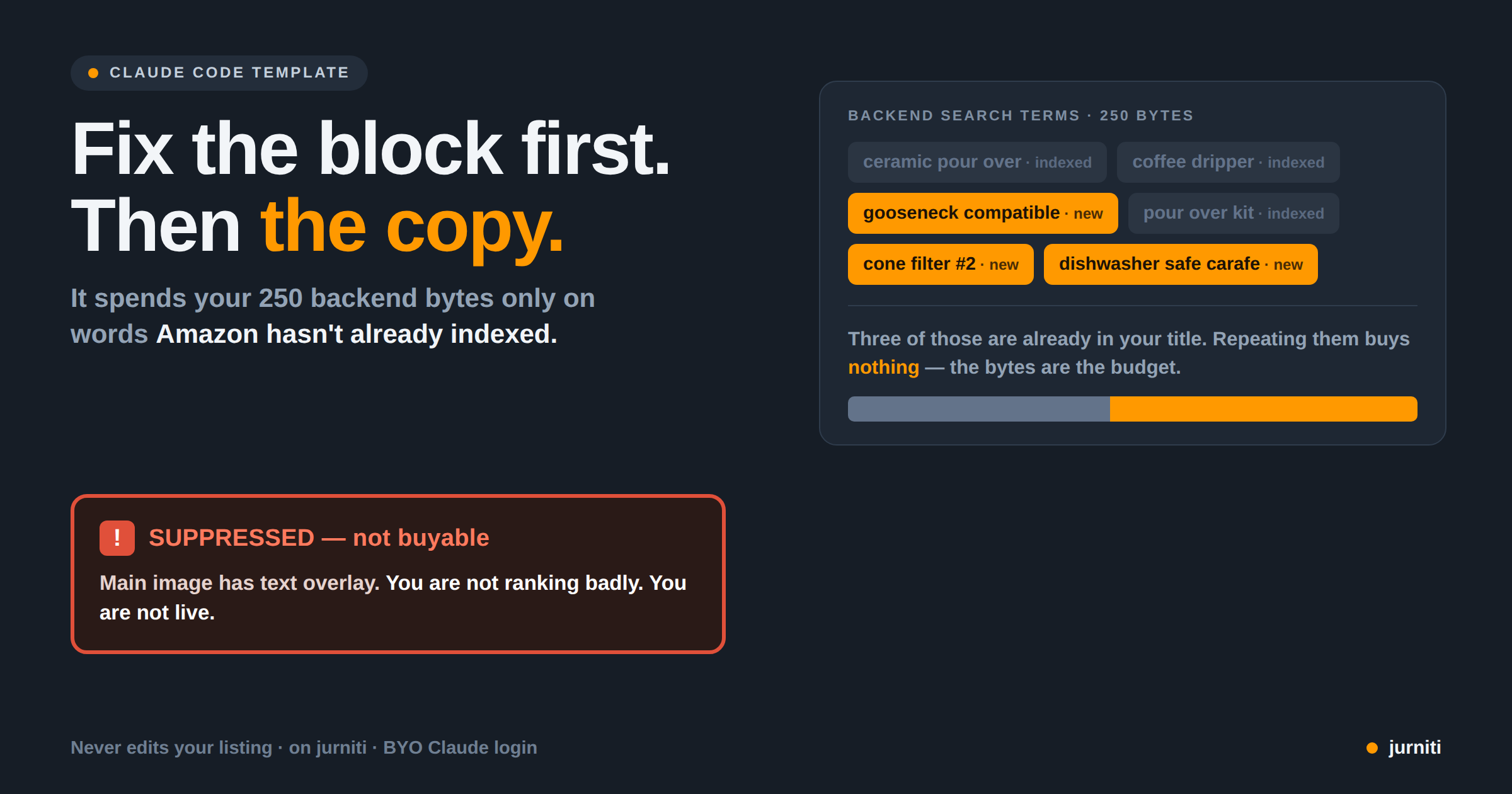This screenshot has width=1512, height=794.
Task: Choose the 'dishwasher safe carafe' new chip
Action: point(1181,264)
